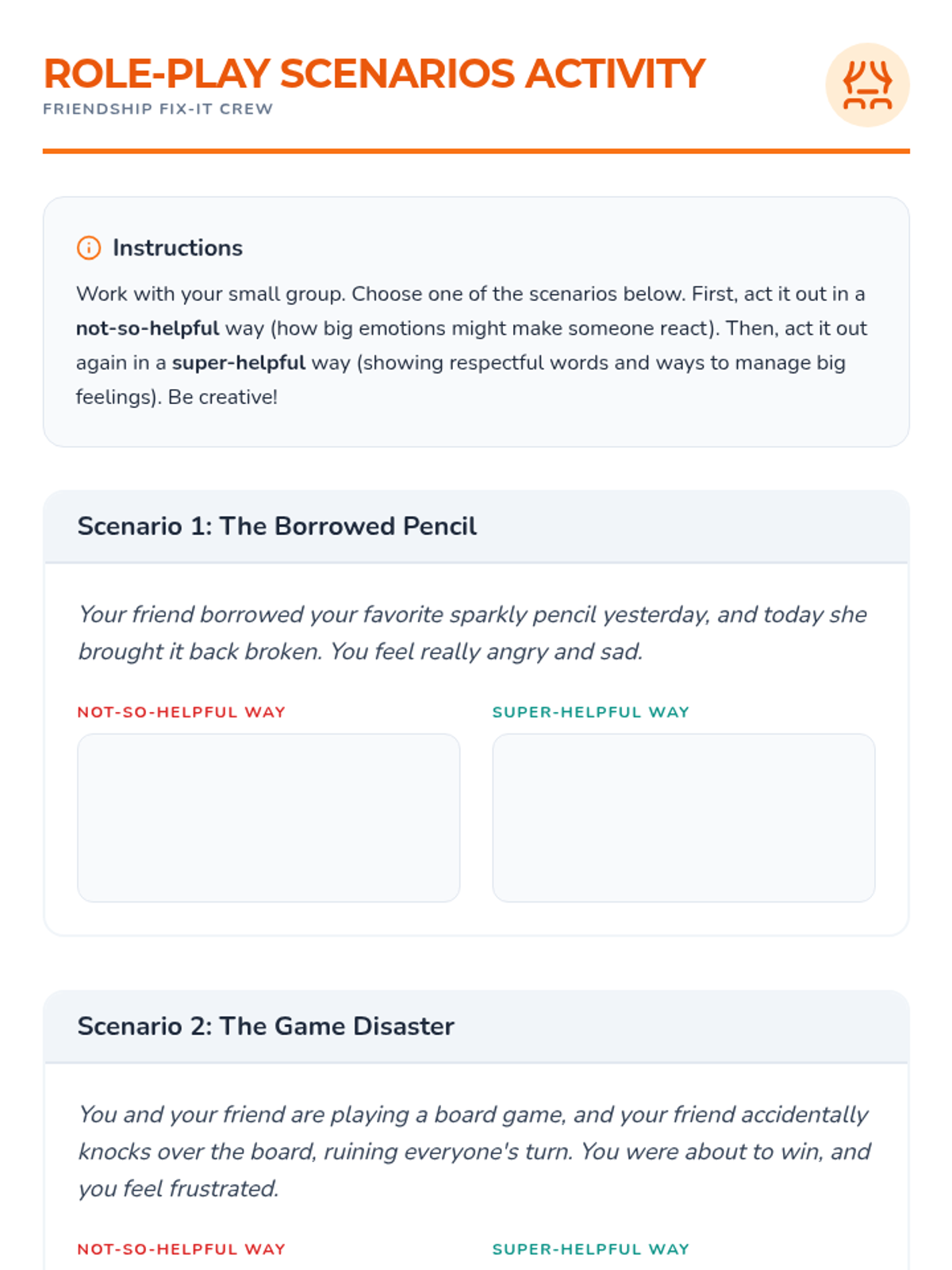Click Scenario 1's not-so-helpful answer box
The image size is (952, 1270).
268,818
